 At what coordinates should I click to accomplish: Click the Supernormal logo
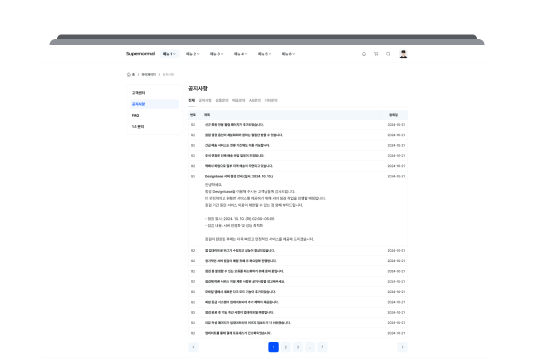point(140,54)
